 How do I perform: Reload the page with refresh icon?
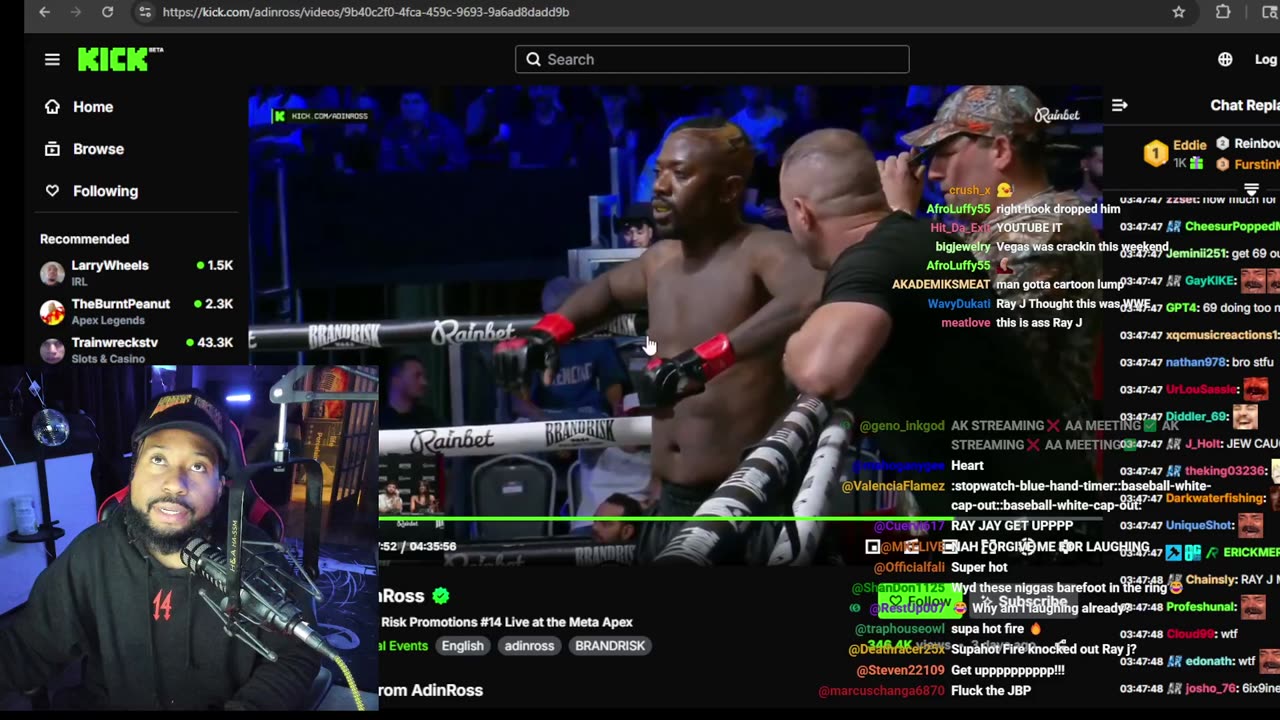pos(107,12)
